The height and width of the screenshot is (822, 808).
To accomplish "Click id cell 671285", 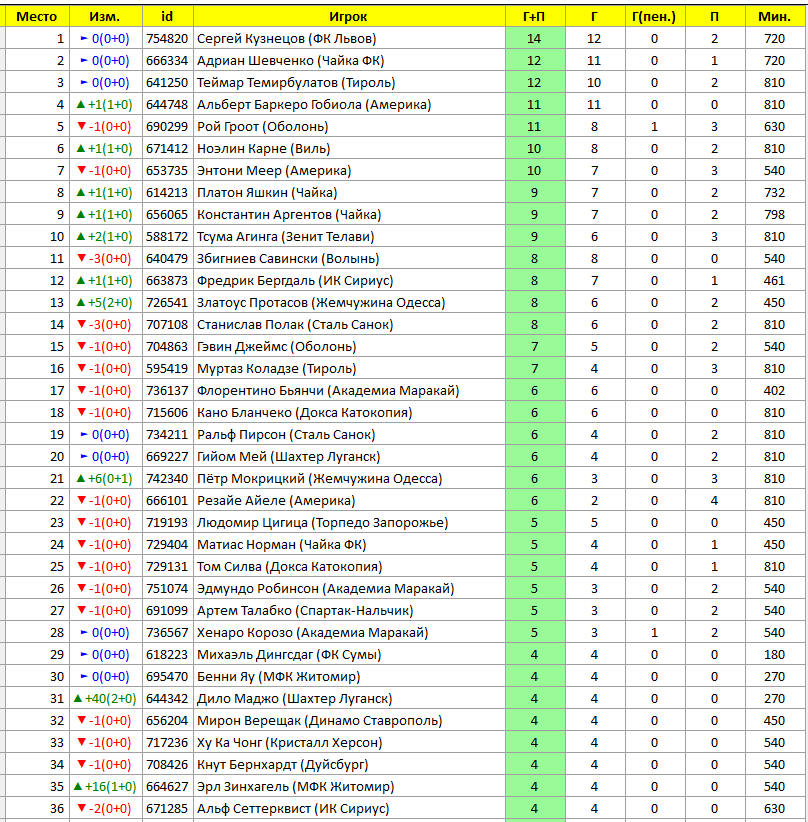I will tap(167, 809).
